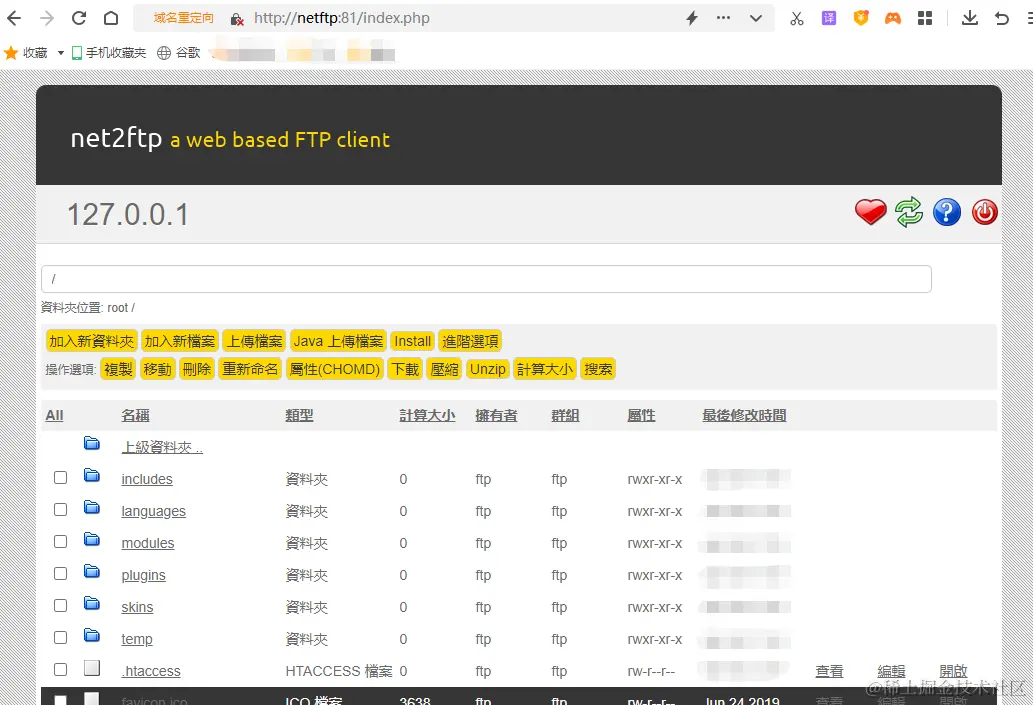Click the Install button
This screenshot has height=705, width=1033.
[x=412, y=341]
